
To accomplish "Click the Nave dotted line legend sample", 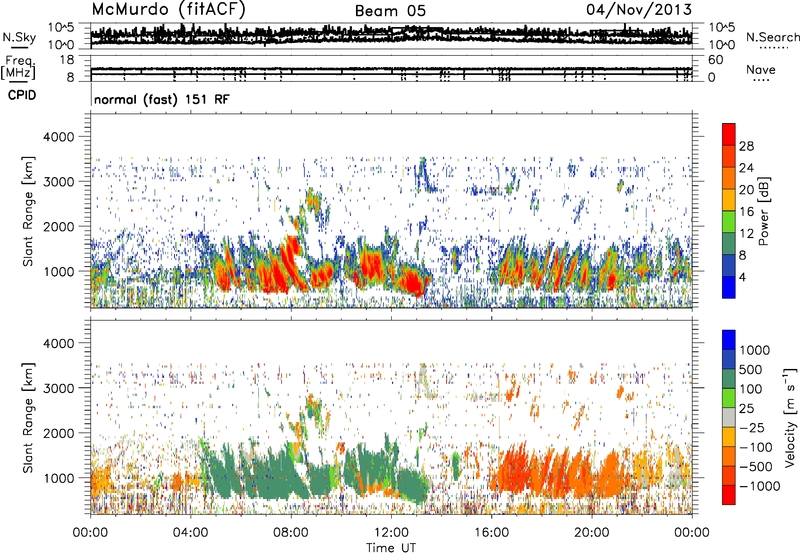I will click(x=762, y=81).
